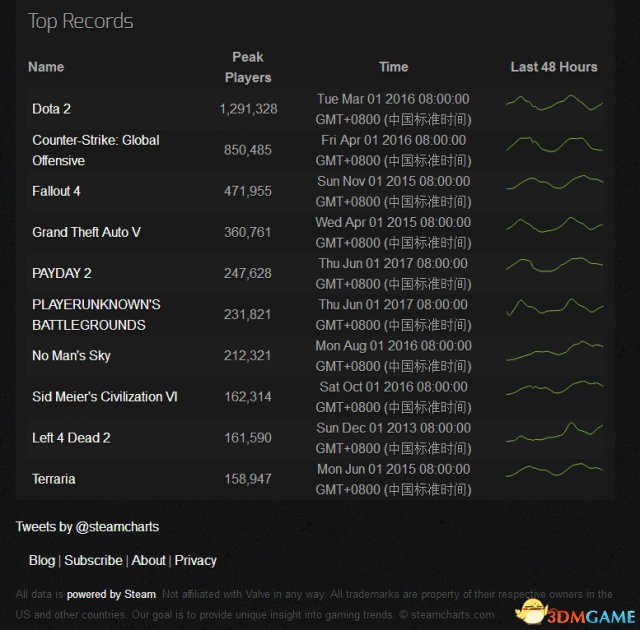Image resolution: width=640 pixels, height=630 pixels.
Task: Select the peak value 158,947
Action: [248, 479]
